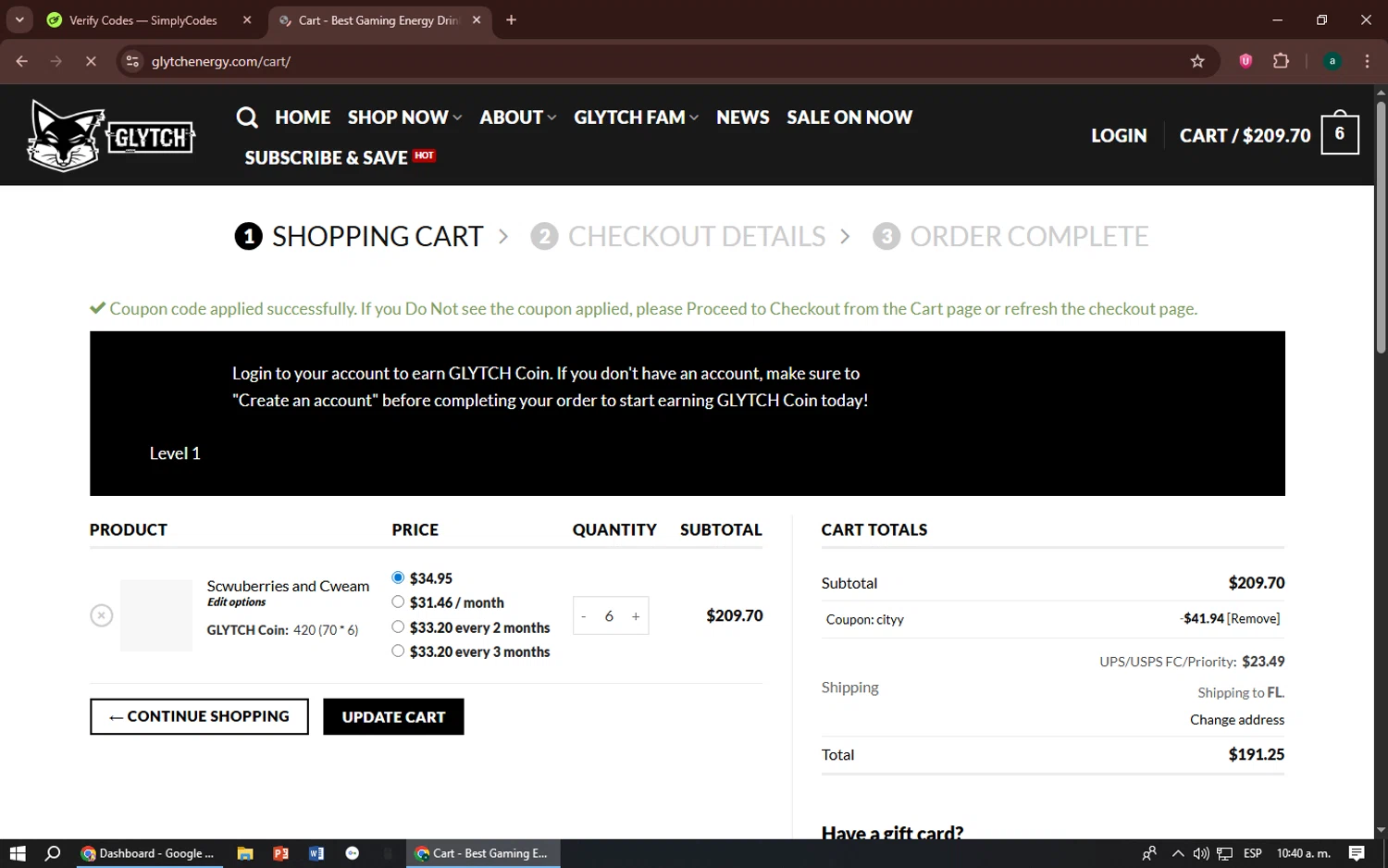Click Change address link
Image resolution: width=1388 pixels, height=868 pixels.
pyautogui.click(x=1237, y=719)
